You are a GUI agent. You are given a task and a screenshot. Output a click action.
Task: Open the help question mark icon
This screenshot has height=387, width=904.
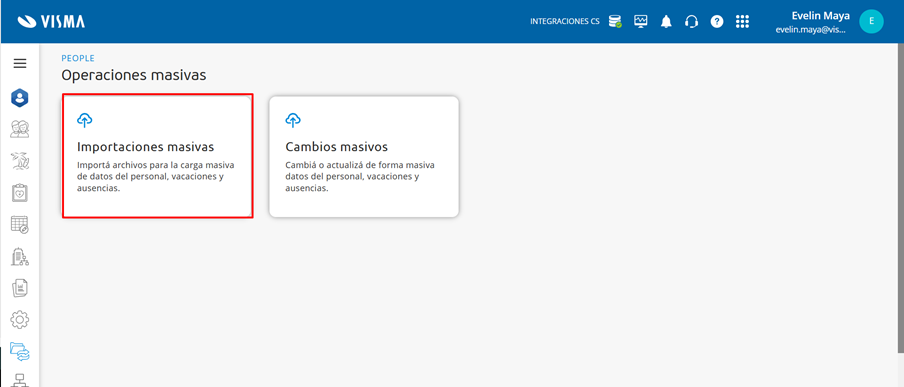pyautogui.click(x=717, y=22)
